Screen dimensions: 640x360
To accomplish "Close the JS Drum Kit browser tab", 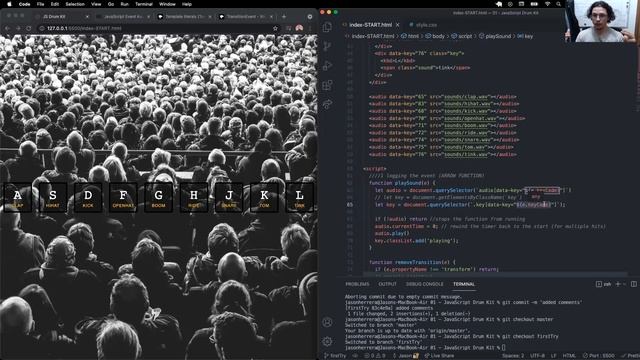I will click(87, 17).
